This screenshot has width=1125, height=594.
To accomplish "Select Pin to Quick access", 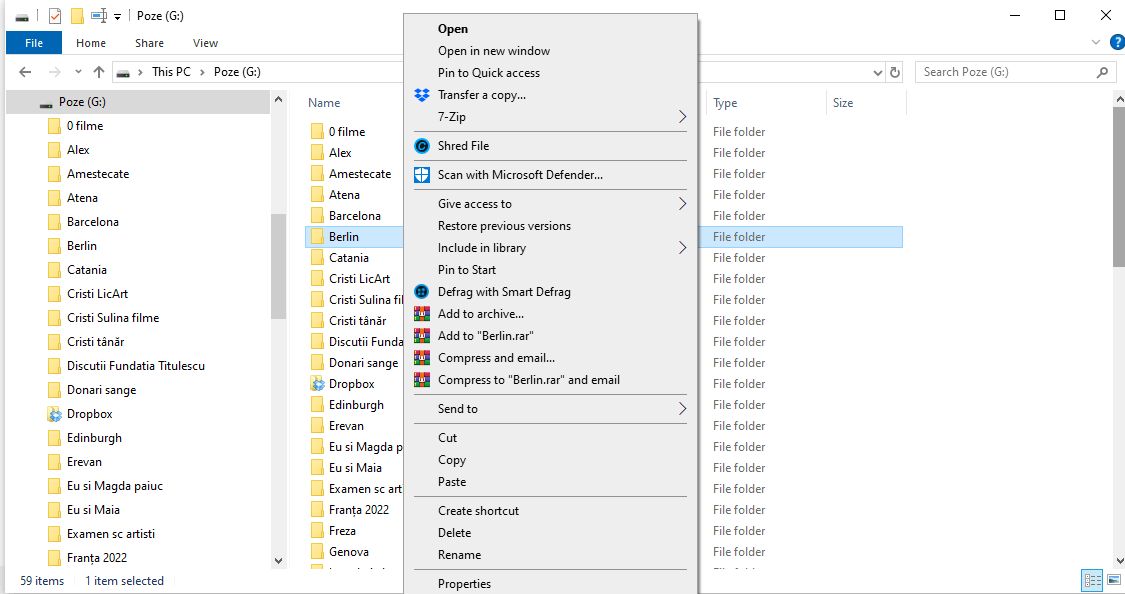I will click(489, 72).
